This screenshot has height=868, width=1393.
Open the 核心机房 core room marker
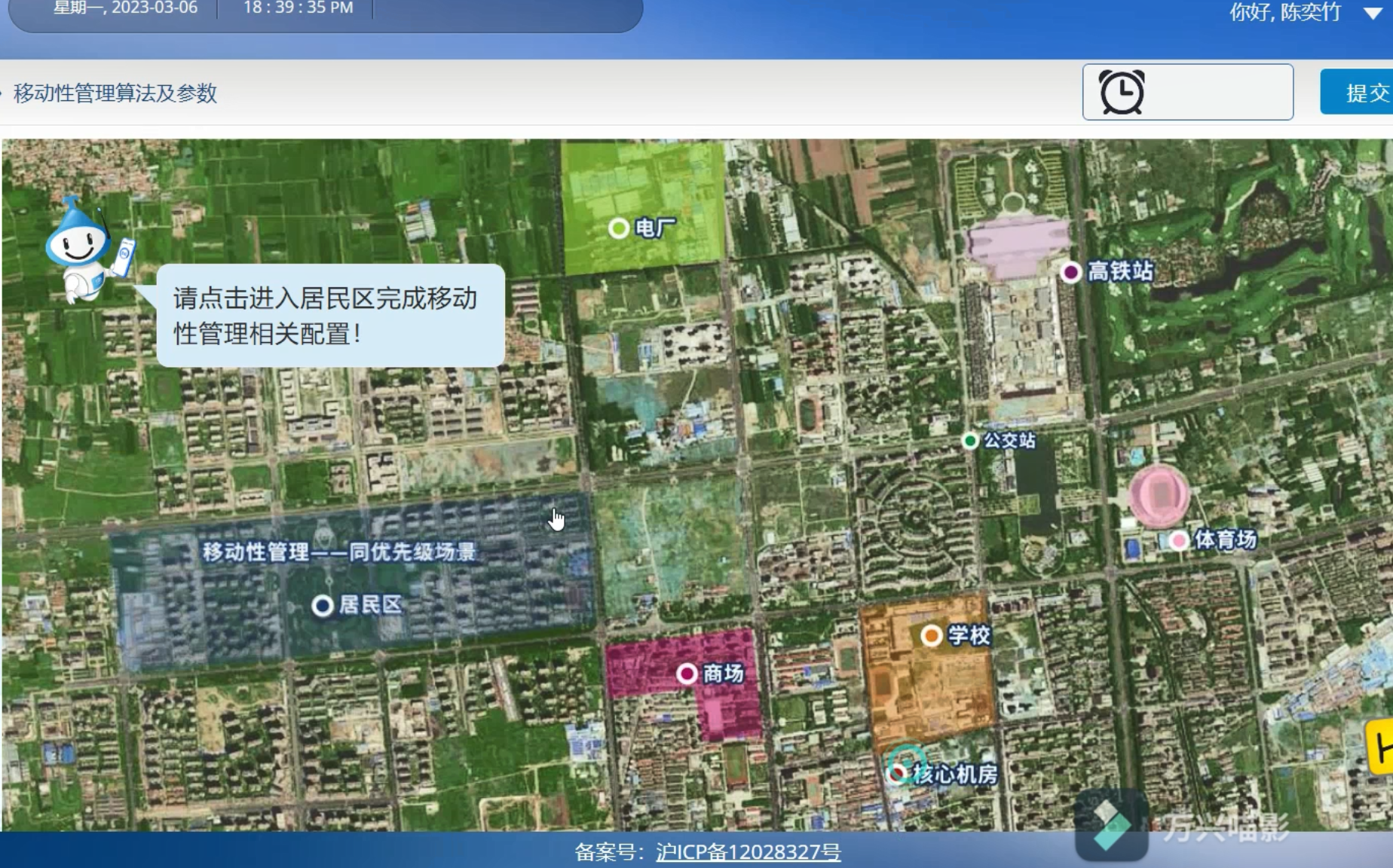tap(898, 773)
